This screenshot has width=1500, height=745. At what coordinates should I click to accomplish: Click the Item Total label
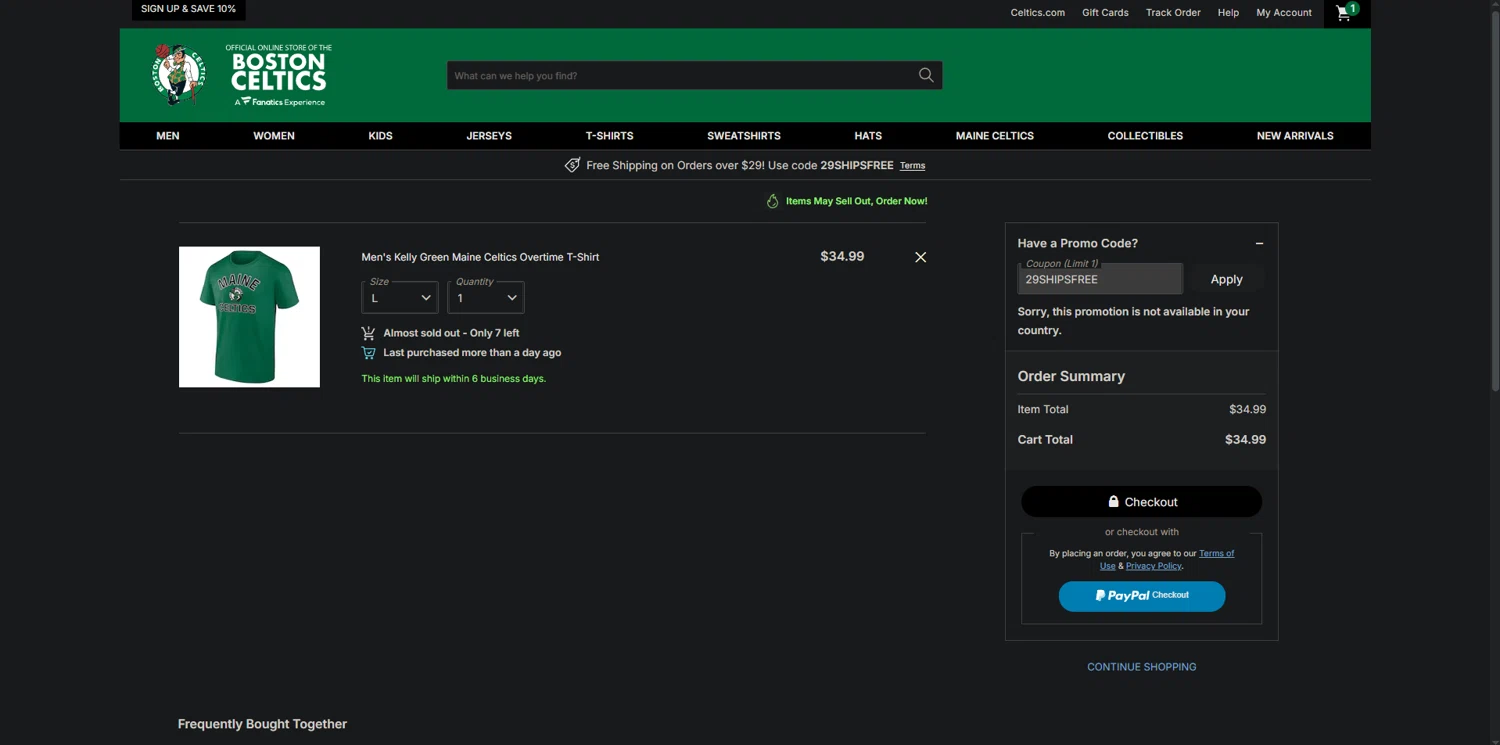point(1043,409)
